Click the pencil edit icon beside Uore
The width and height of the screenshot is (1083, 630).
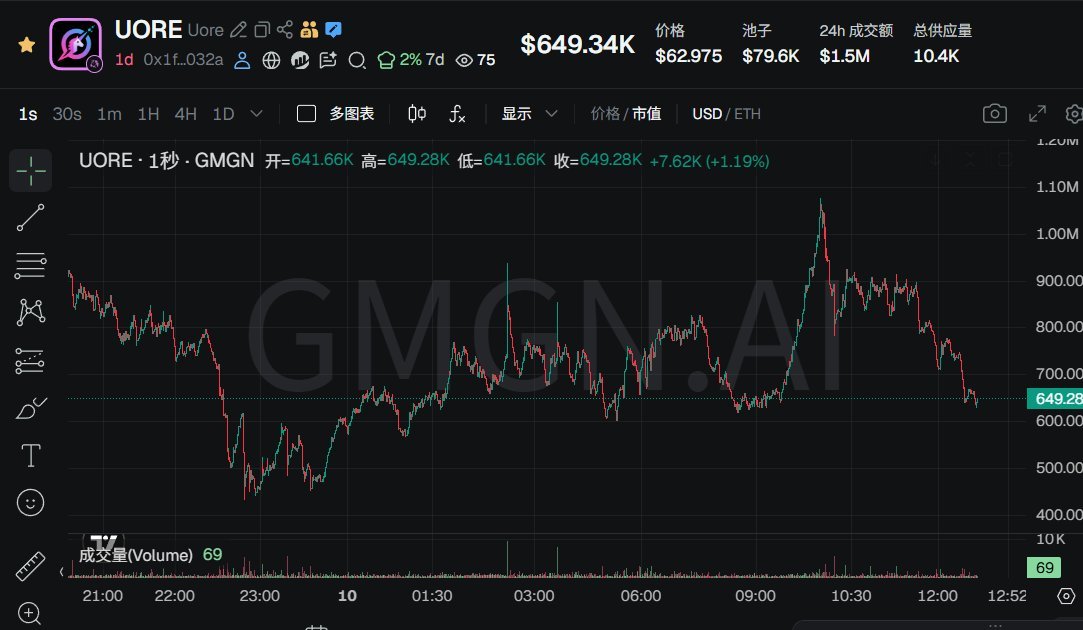(238, 30)
